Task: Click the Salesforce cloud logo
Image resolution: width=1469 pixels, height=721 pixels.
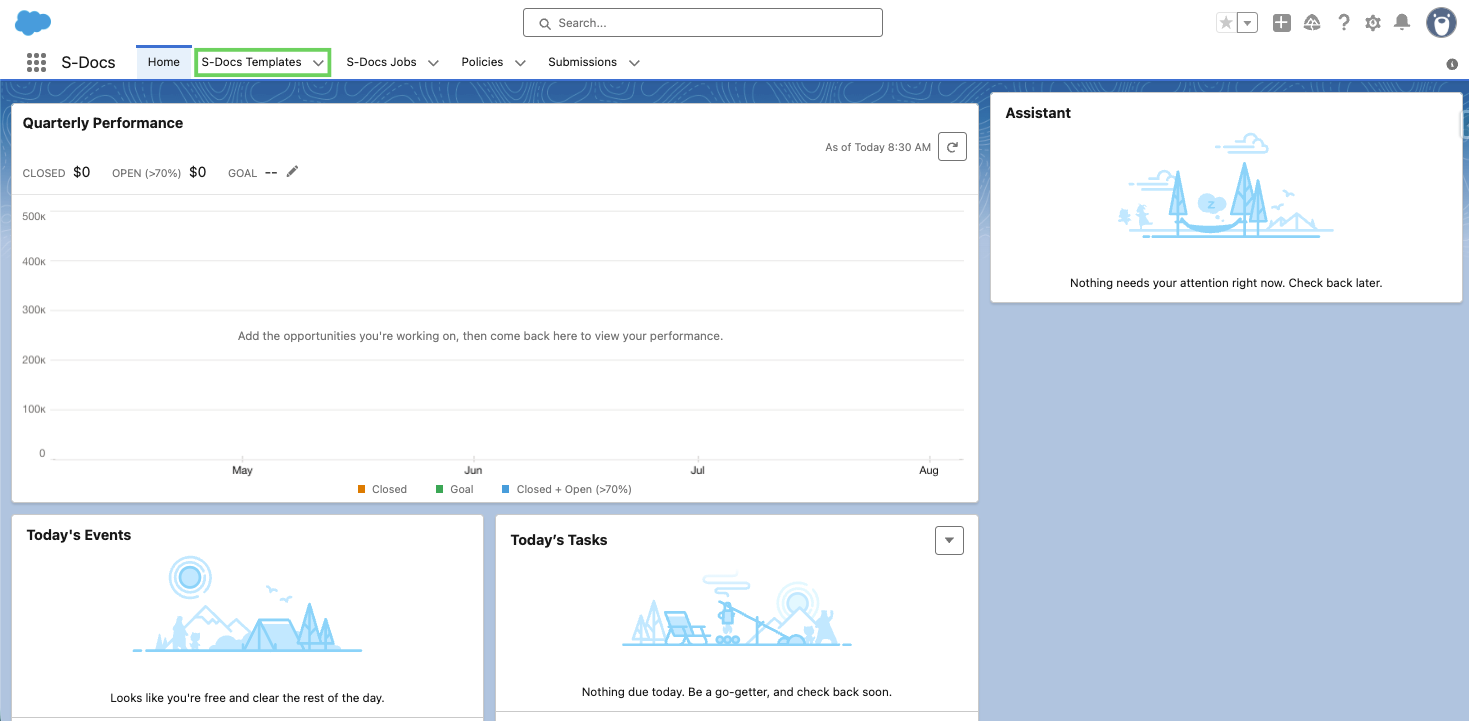Action: (33, 22)
